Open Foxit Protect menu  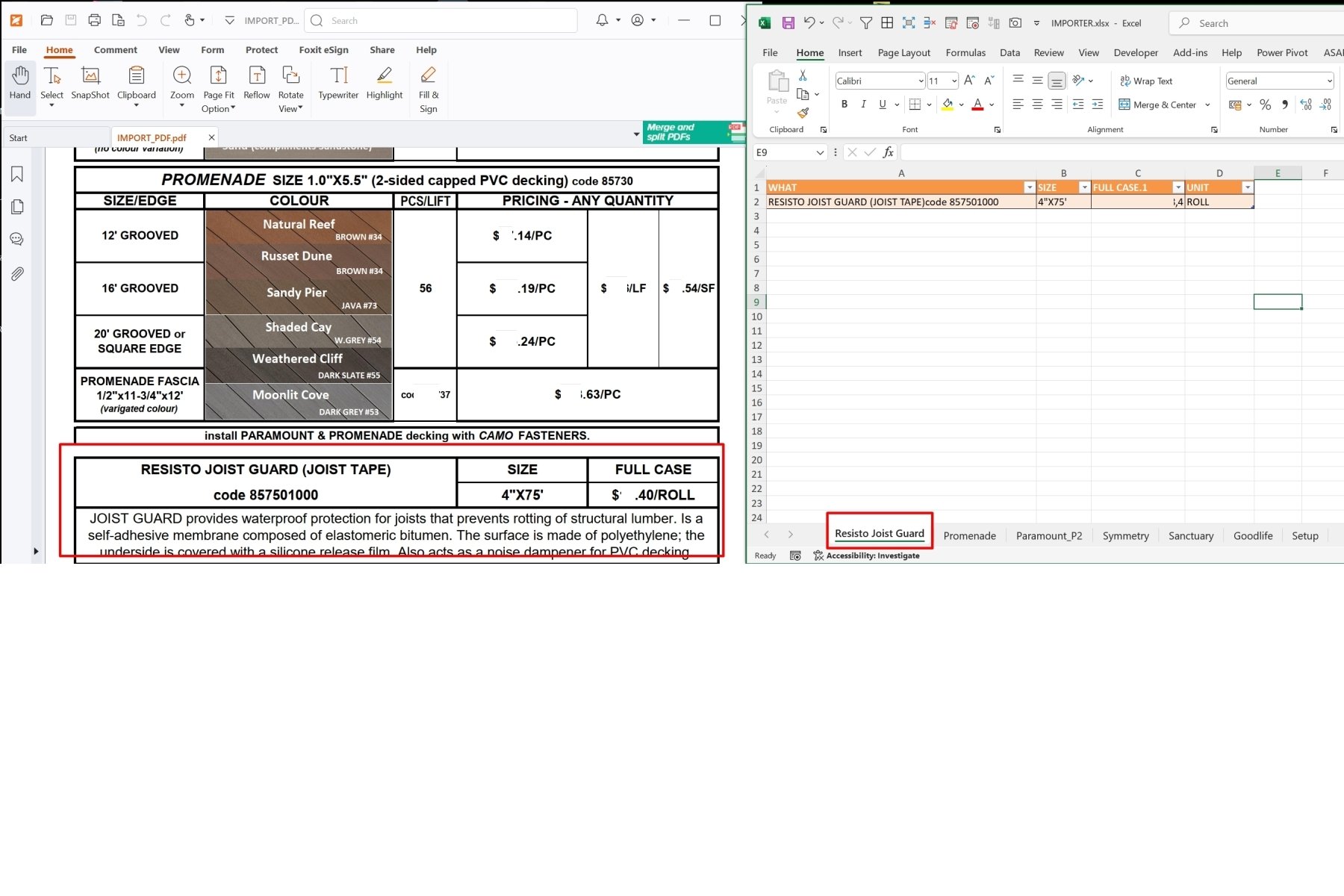(x=261, y=50)
